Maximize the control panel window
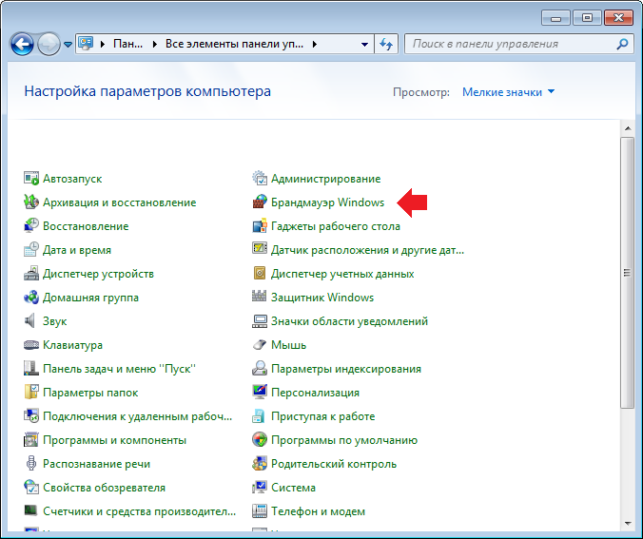The image size is (643, 539). point(587,18)
